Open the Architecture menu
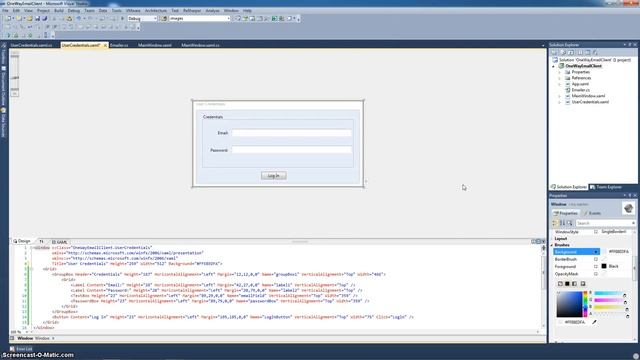Screen dimensions: 640x360 coord(156,11)
